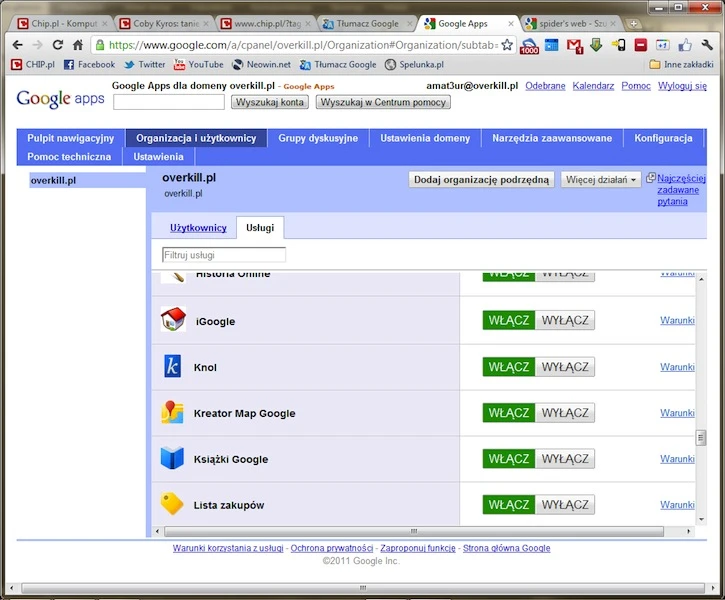Turn on iGoogle with WŁĄCZ

click(x=509, y=320)
